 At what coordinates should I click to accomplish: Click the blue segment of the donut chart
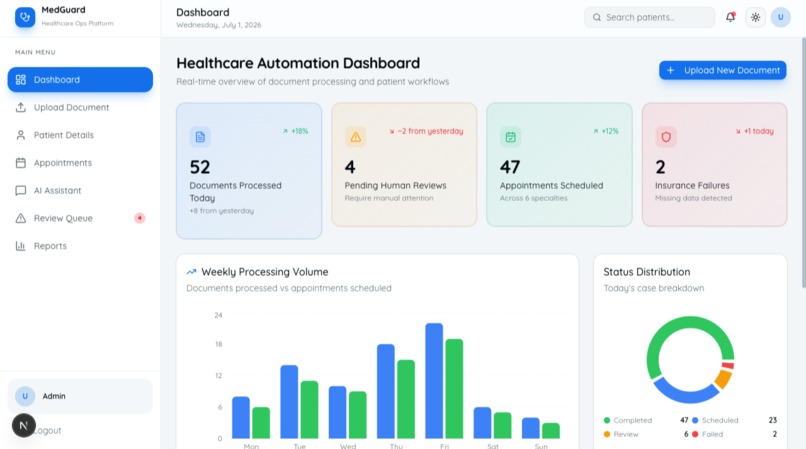tap(685, 395)
